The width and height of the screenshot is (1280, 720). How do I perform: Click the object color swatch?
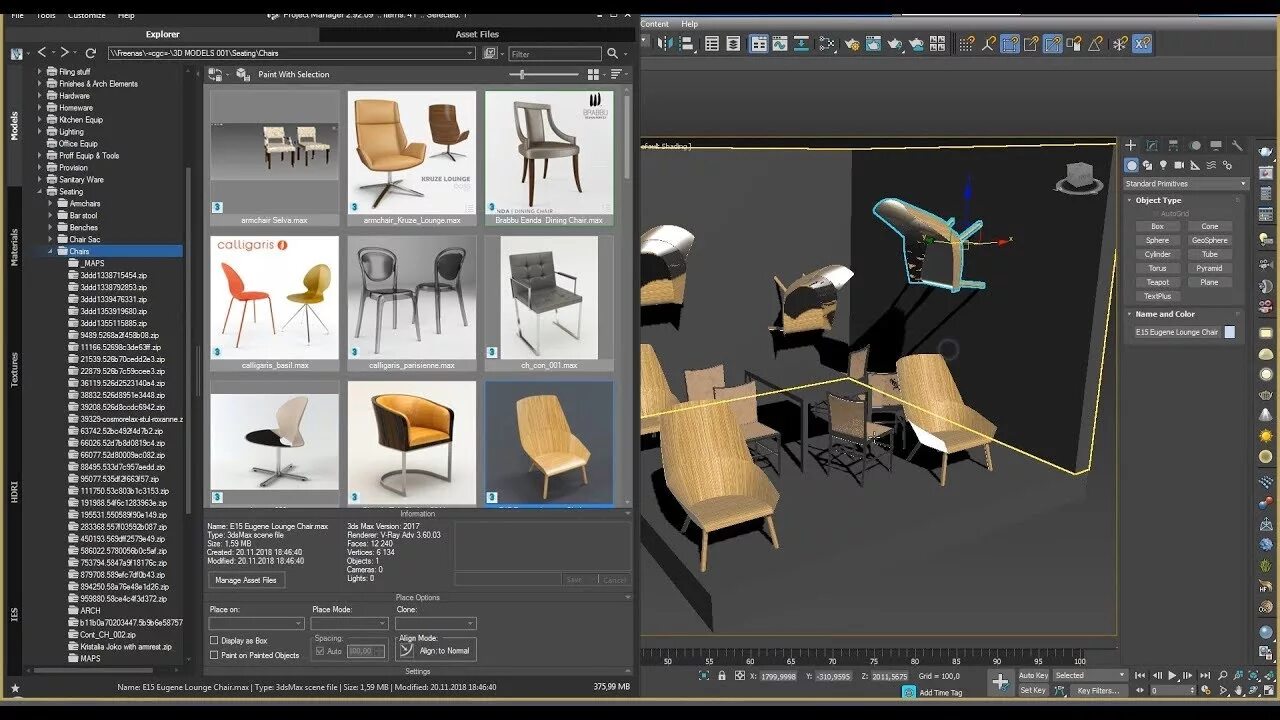(x=1230, y=332)
